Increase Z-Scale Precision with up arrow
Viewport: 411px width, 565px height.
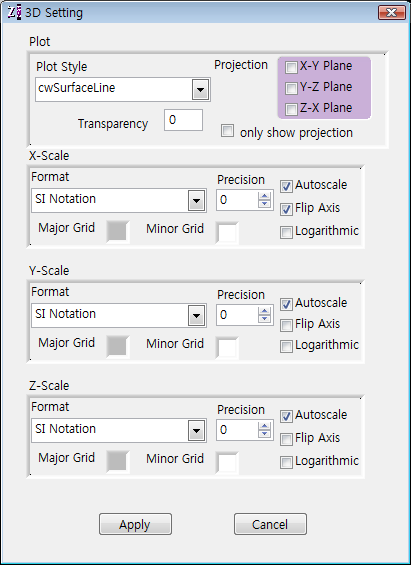click(264, 426)
